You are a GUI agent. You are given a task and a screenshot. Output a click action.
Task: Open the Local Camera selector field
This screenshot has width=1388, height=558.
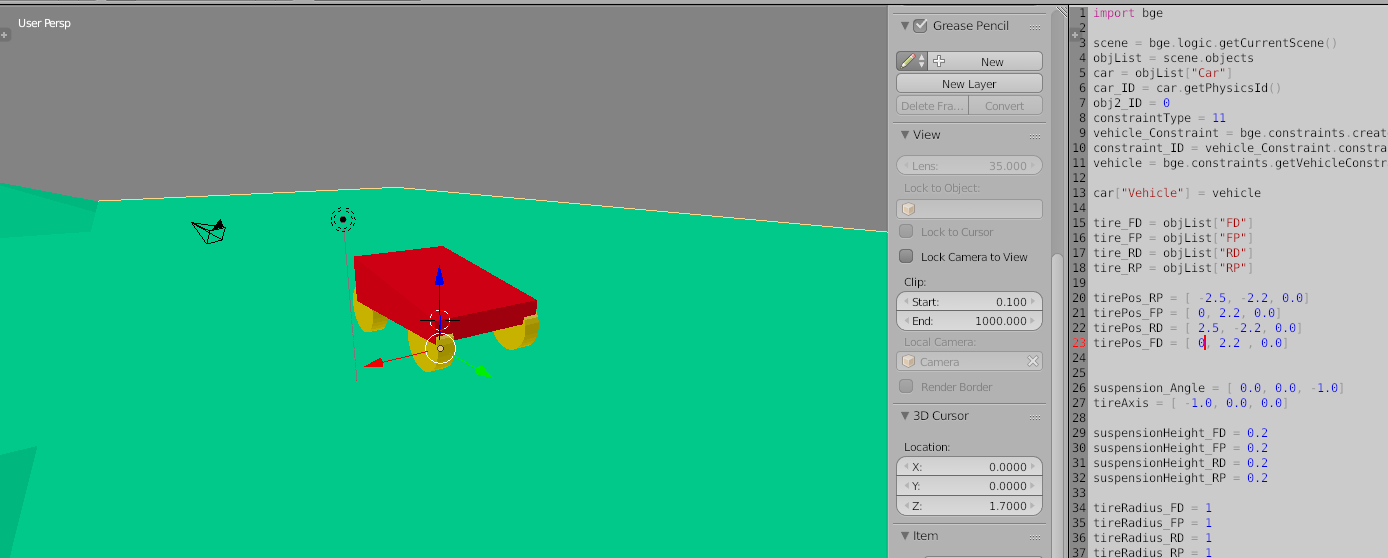point(969,362)
